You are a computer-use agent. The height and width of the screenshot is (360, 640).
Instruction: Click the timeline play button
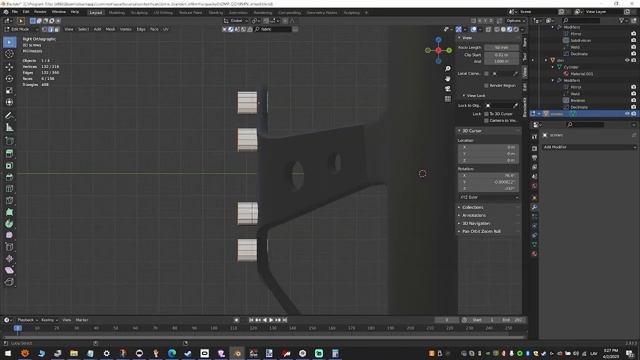(271, 320)
